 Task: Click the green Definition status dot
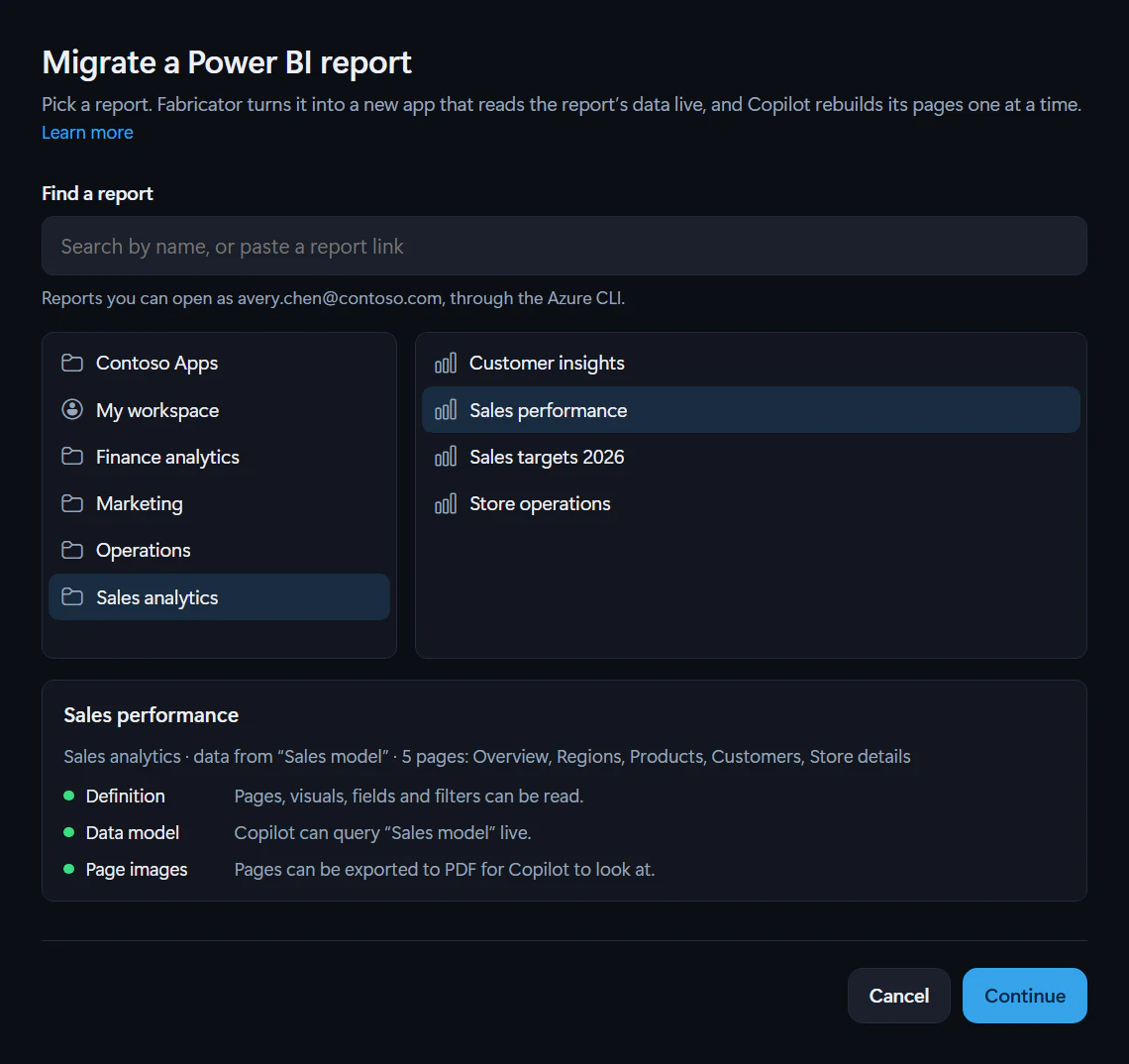click(69, 797)
